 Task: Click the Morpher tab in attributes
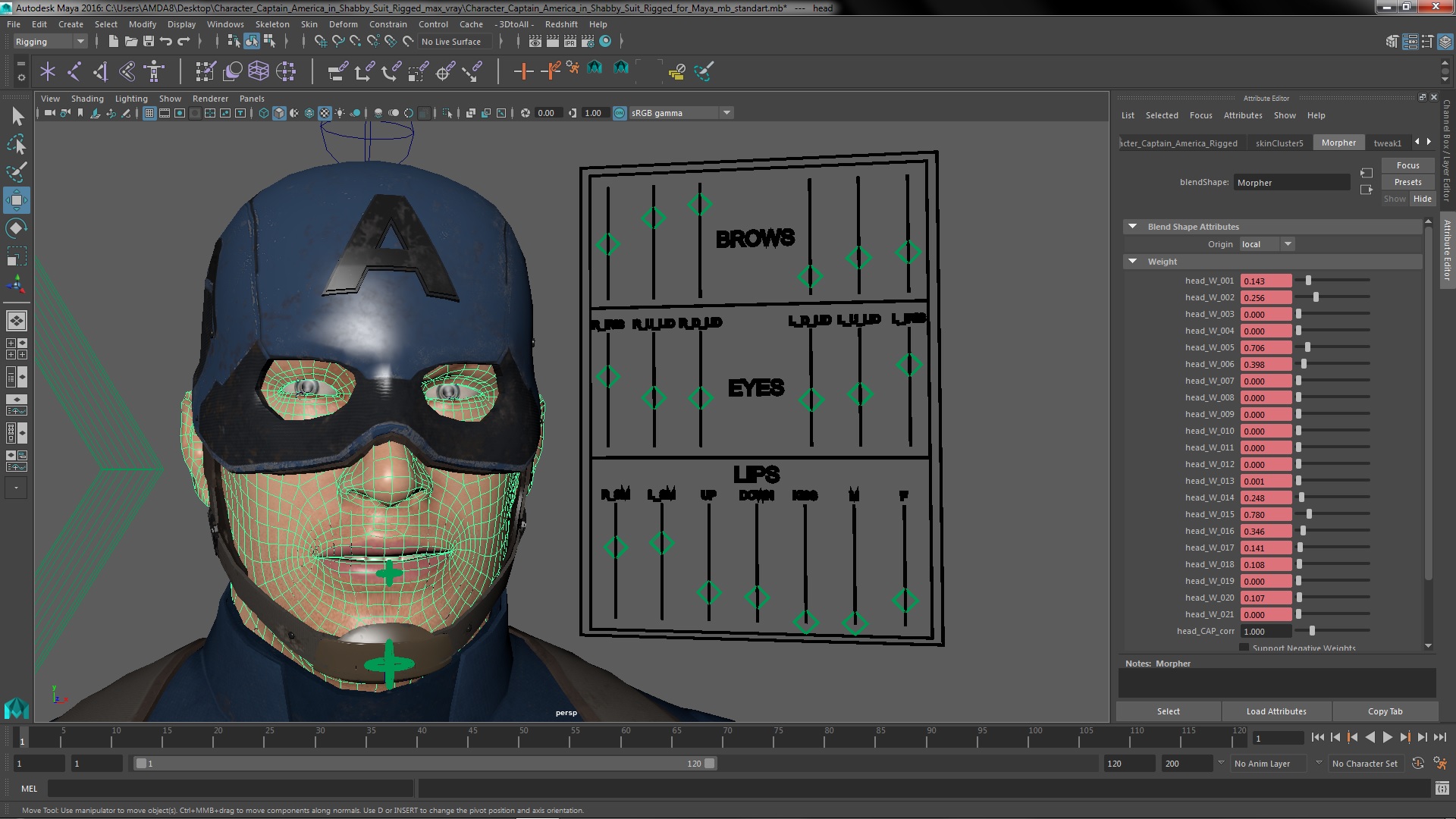coord(1338,142)
